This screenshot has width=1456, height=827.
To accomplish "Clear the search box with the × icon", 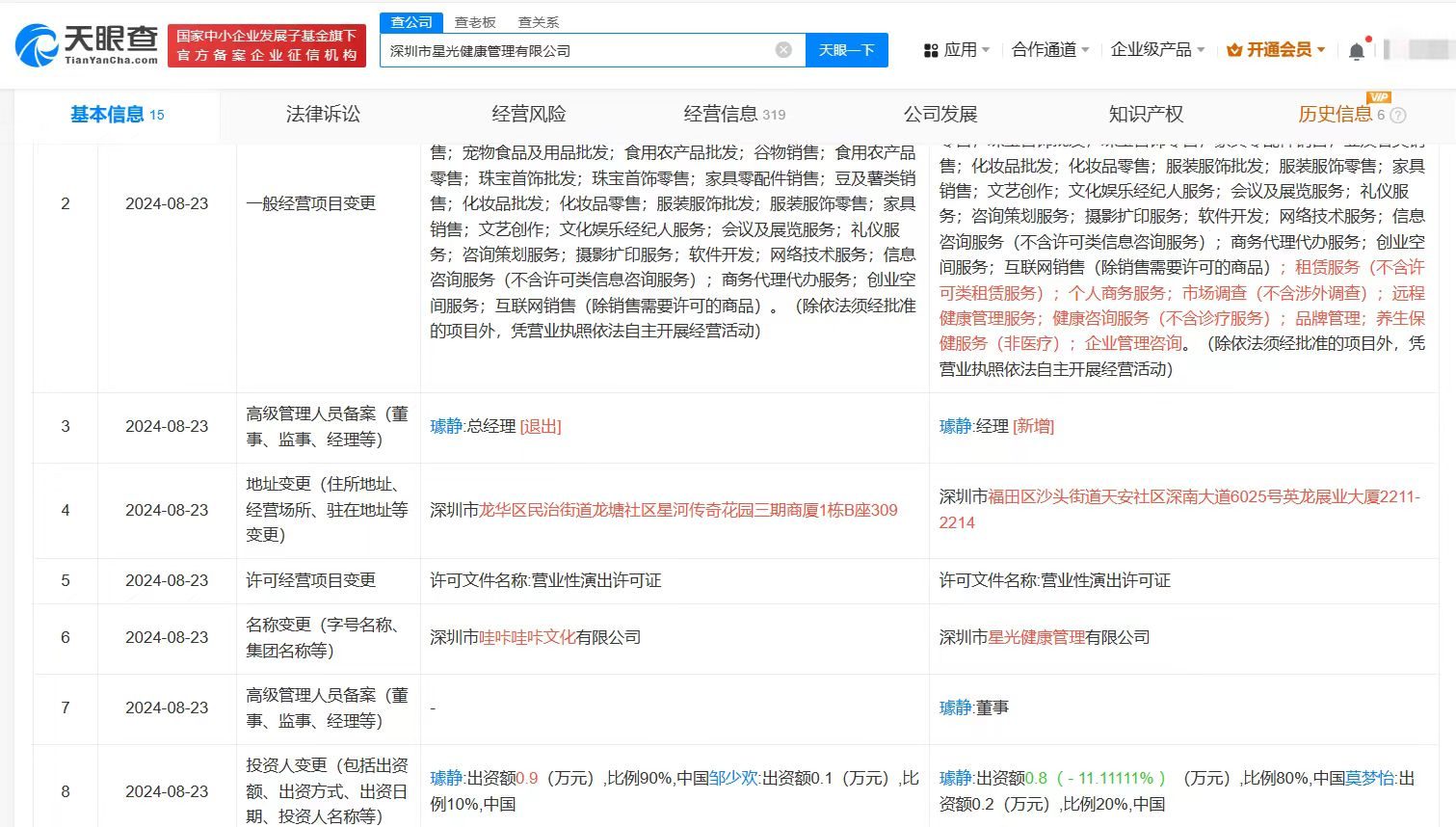I will pyautogui.click(x=782, y=49).
